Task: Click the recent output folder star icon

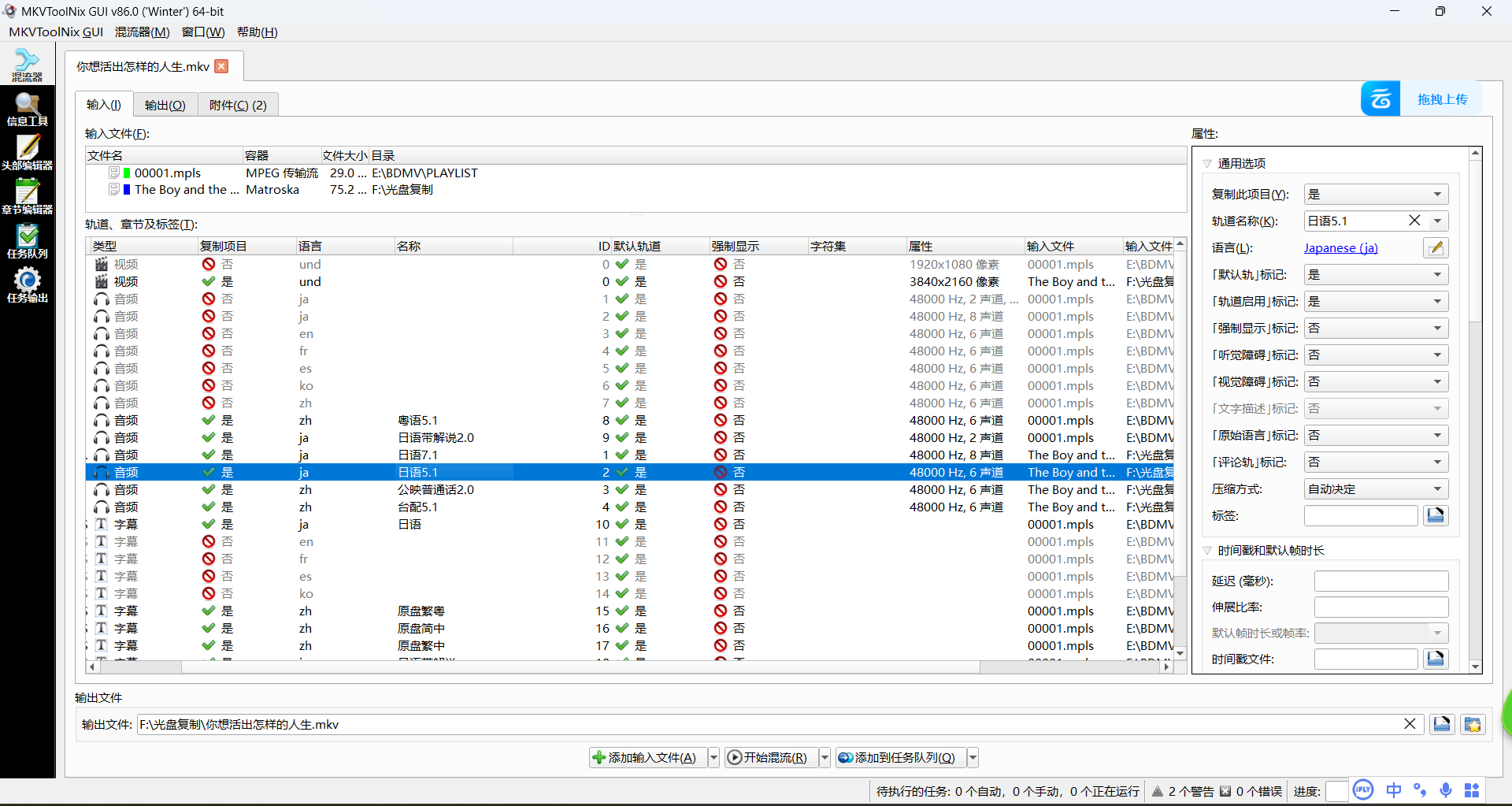Action: tap(1473, 725)
